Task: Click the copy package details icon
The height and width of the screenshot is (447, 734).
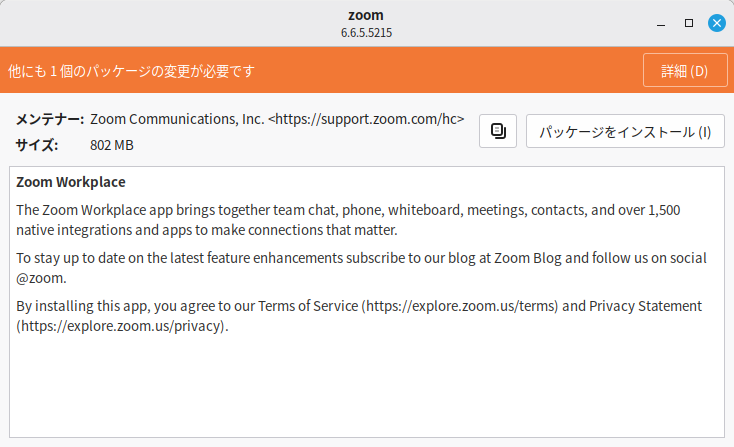Action: tap(498, 131)
